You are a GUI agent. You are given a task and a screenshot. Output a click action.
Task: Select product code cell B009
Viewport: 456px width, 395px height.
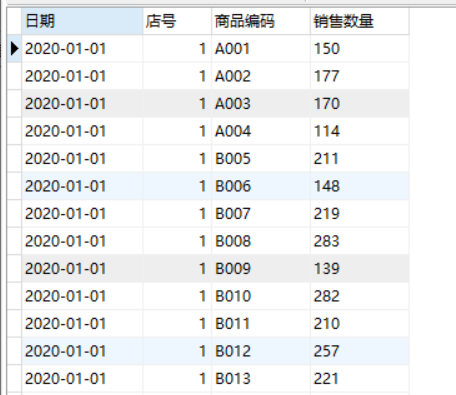tap(261, 269)
